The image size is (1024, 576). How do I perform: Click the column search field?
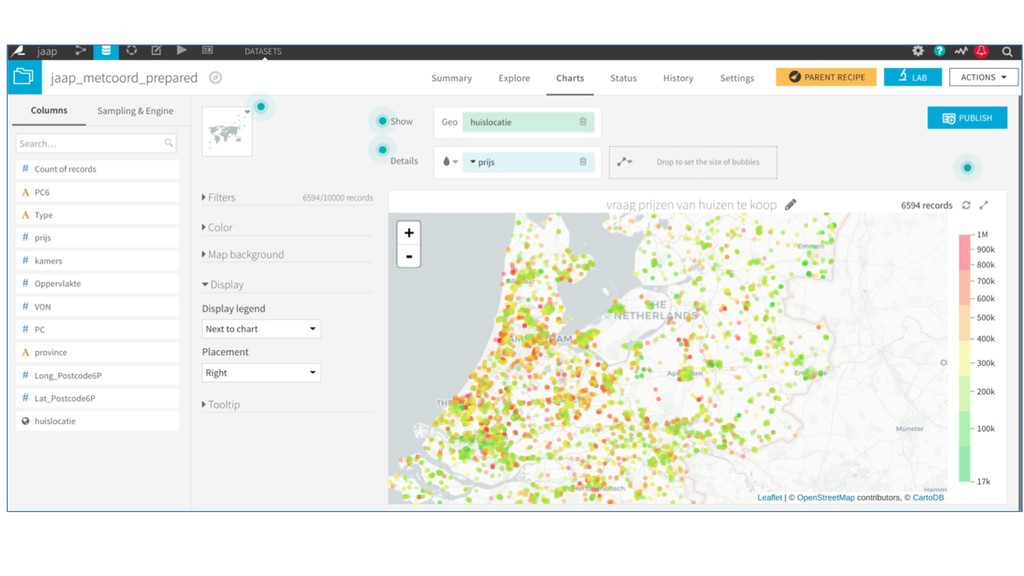coord(91,144)
